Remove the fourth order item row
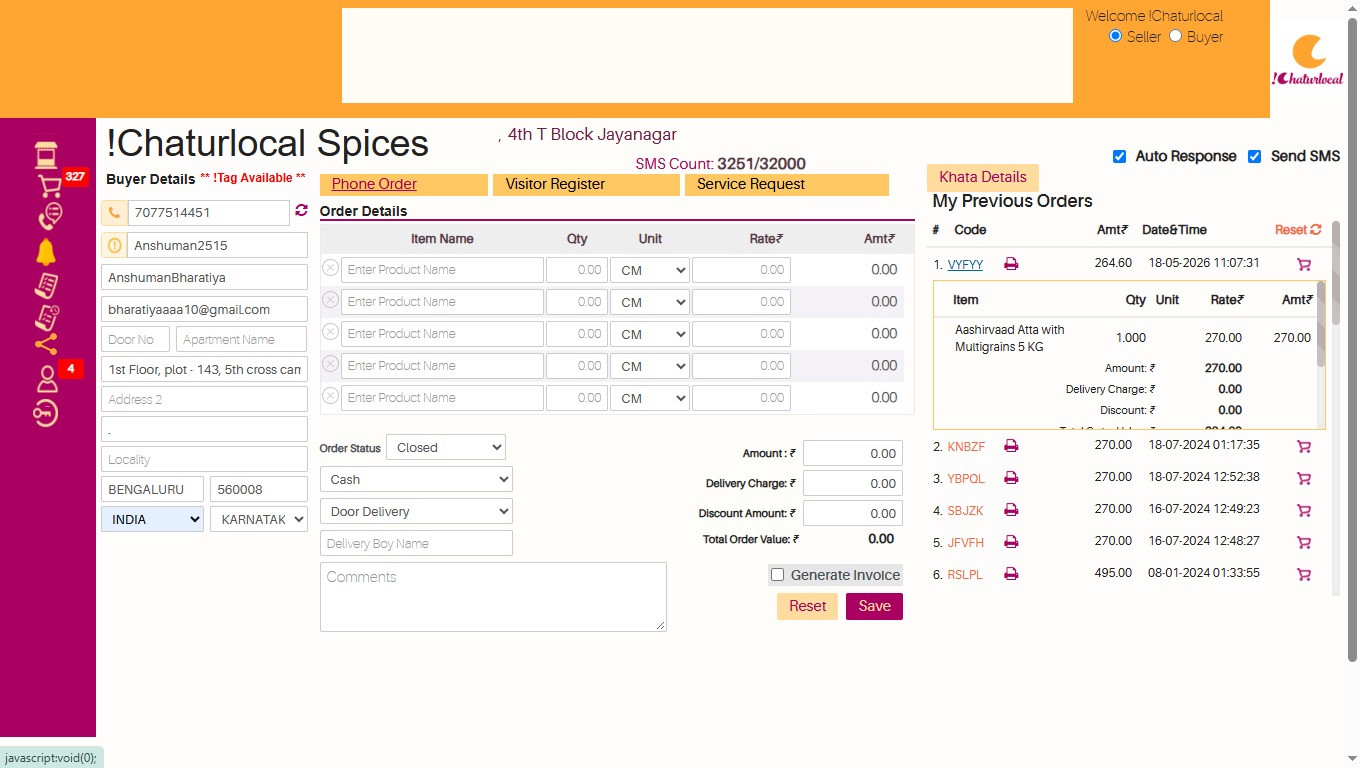The image size is (1360, 768). point(330,364)
